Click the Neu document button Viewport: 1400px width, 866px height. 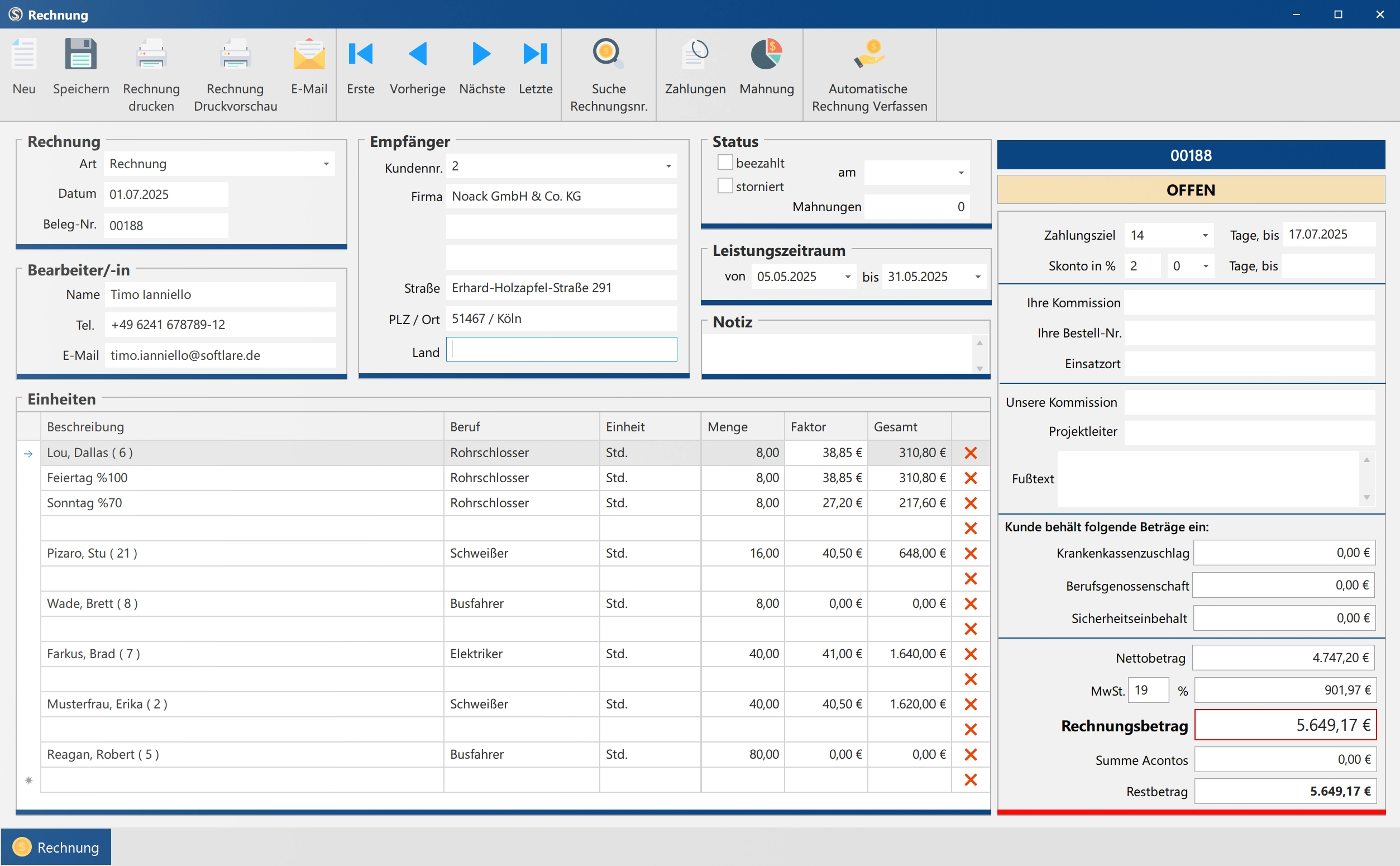click(x=24, y=54)
